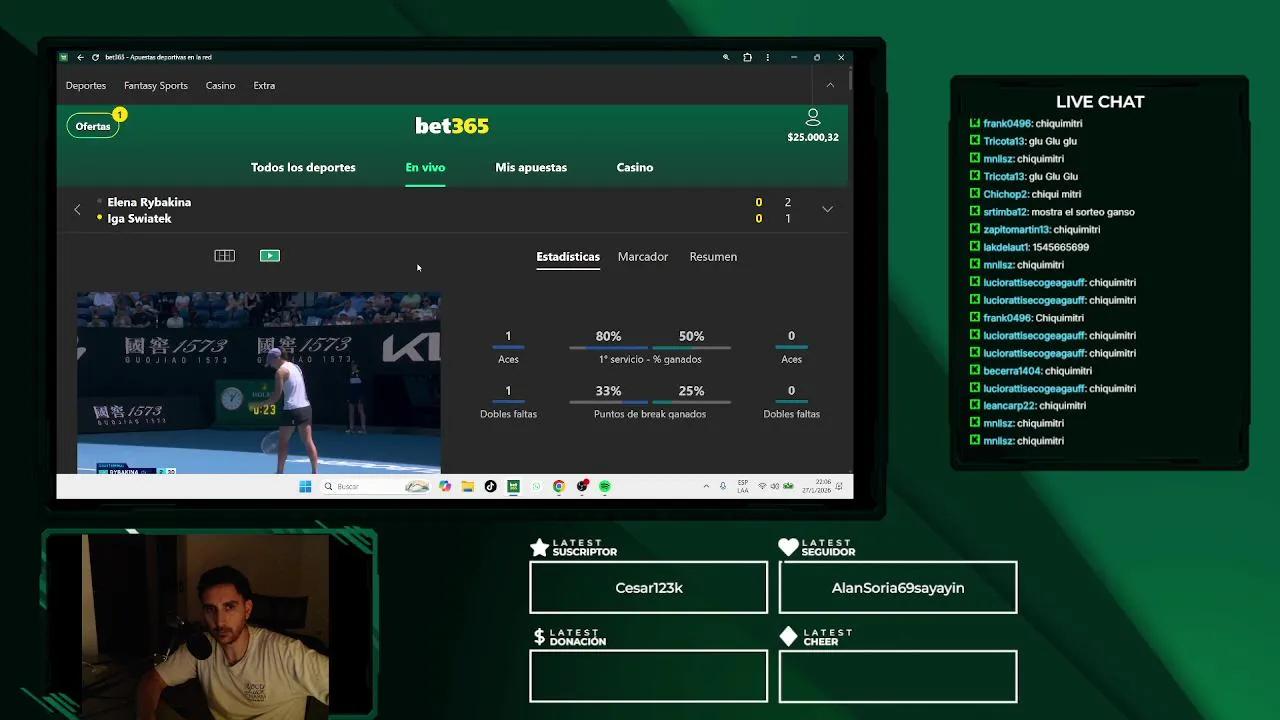Viewport: 1280px width, 720px height.
Task: Reload the bet365 page
Action: 95,57
